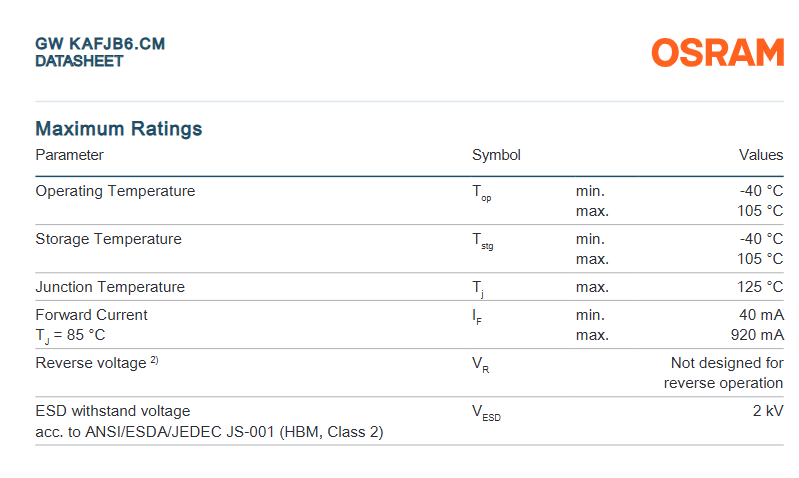Screen dimensions: 799x478
Task: Click the DATASHEET subtitle text
Action: point(79,61)
